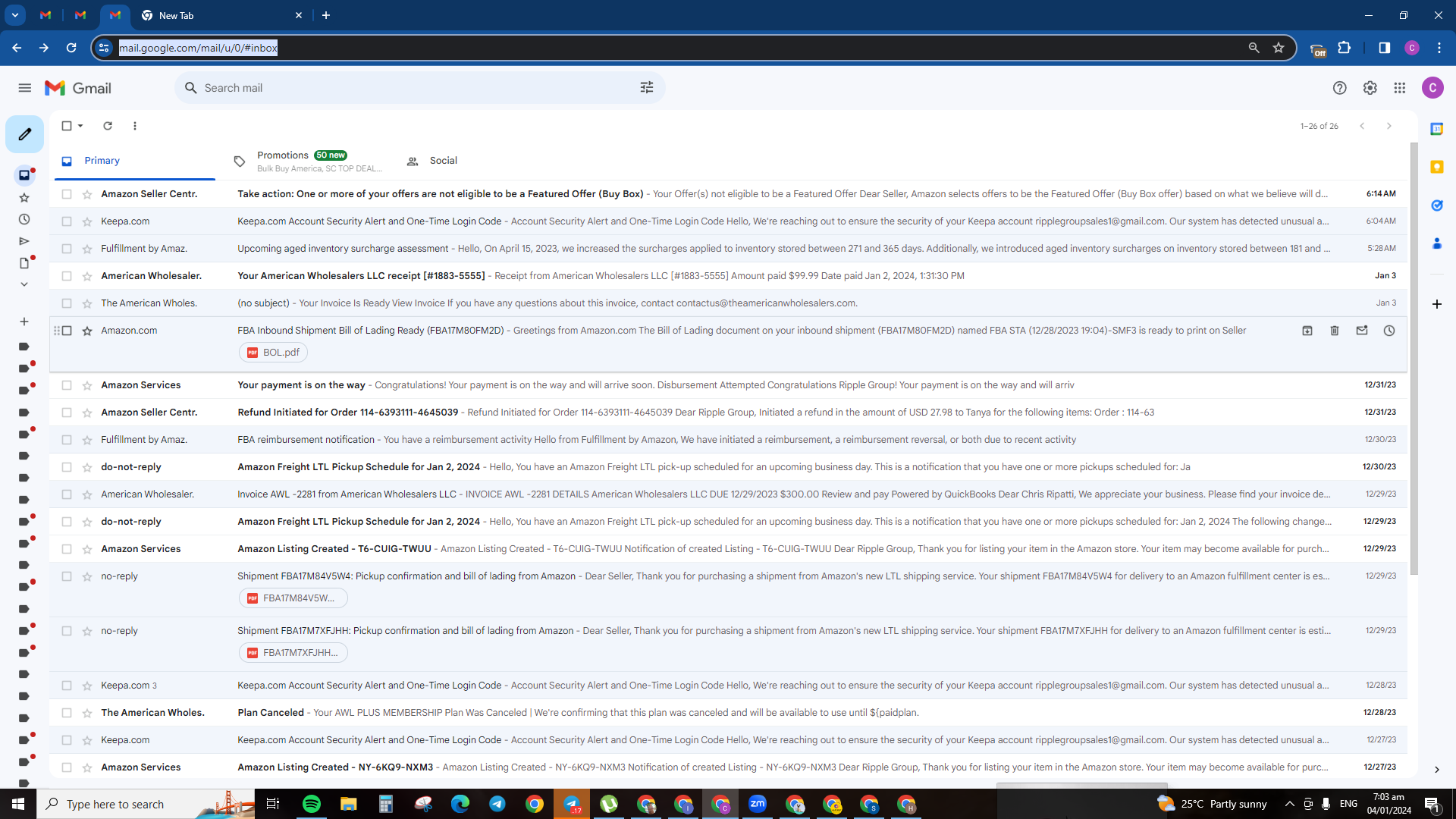Open Google Tasks side panel
This screenshot has width=1456, height=819.
1437,206
